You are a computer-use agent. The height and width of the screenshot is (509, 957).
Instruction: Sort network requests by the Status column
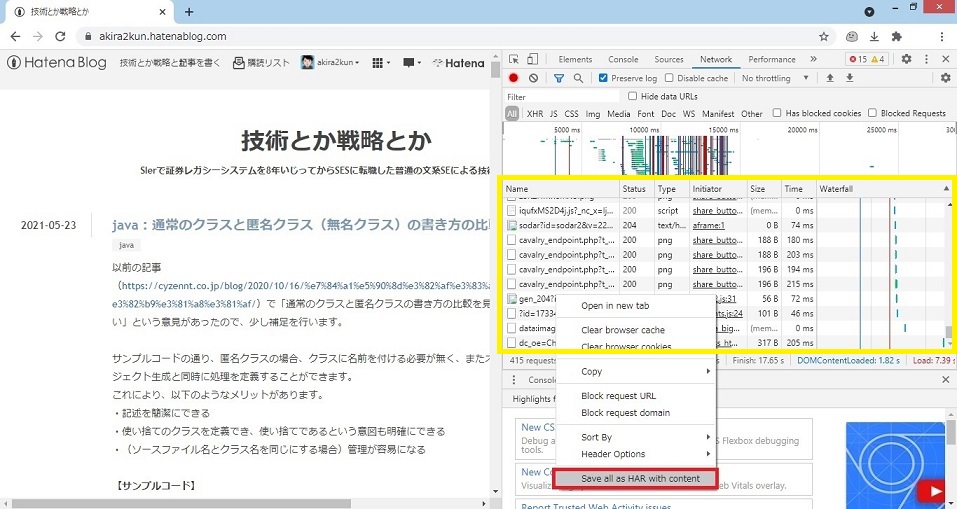tap(637, 189)
